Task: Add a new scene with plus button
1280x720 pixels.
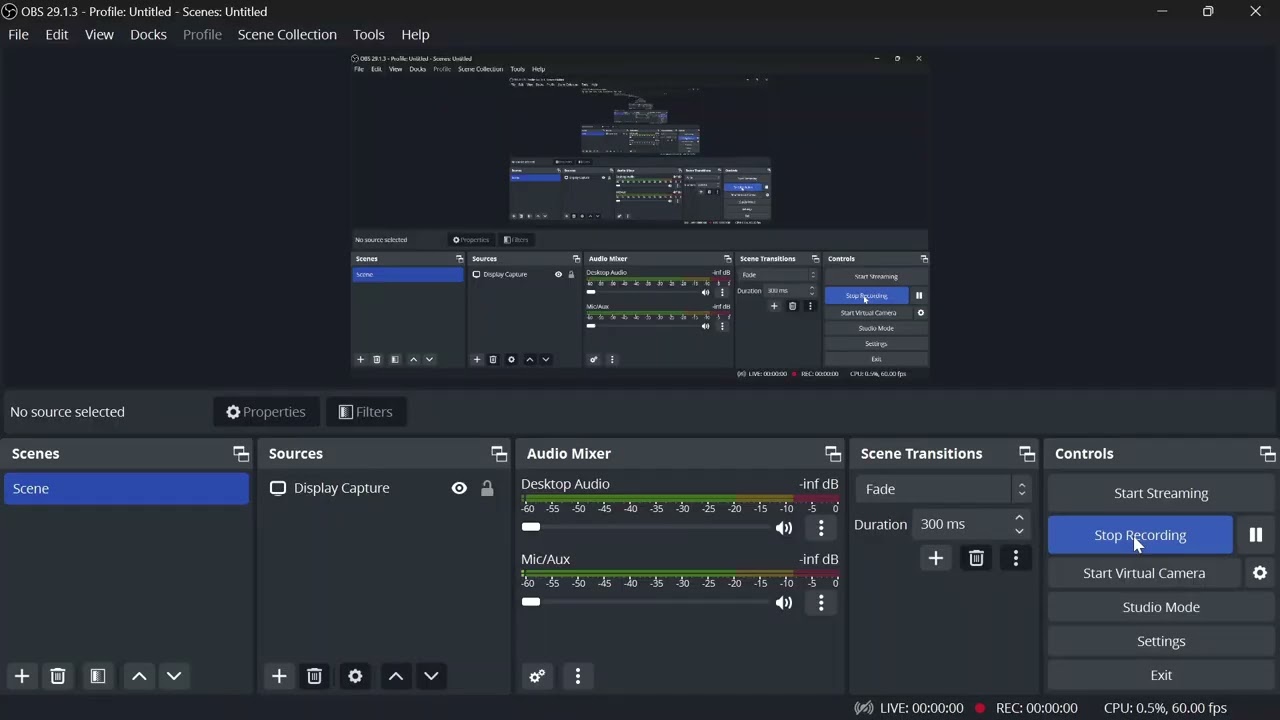Action: pyautogui.click(x=22, y=676)
